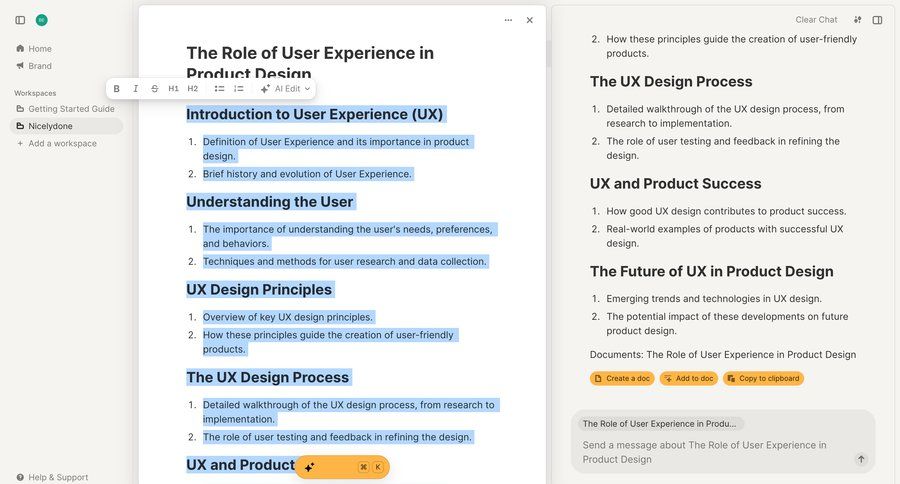Click 'UX Design Principles' heading in document
Image resolution: width=900 pixels, height=484 pixels.
pos(259,289)
